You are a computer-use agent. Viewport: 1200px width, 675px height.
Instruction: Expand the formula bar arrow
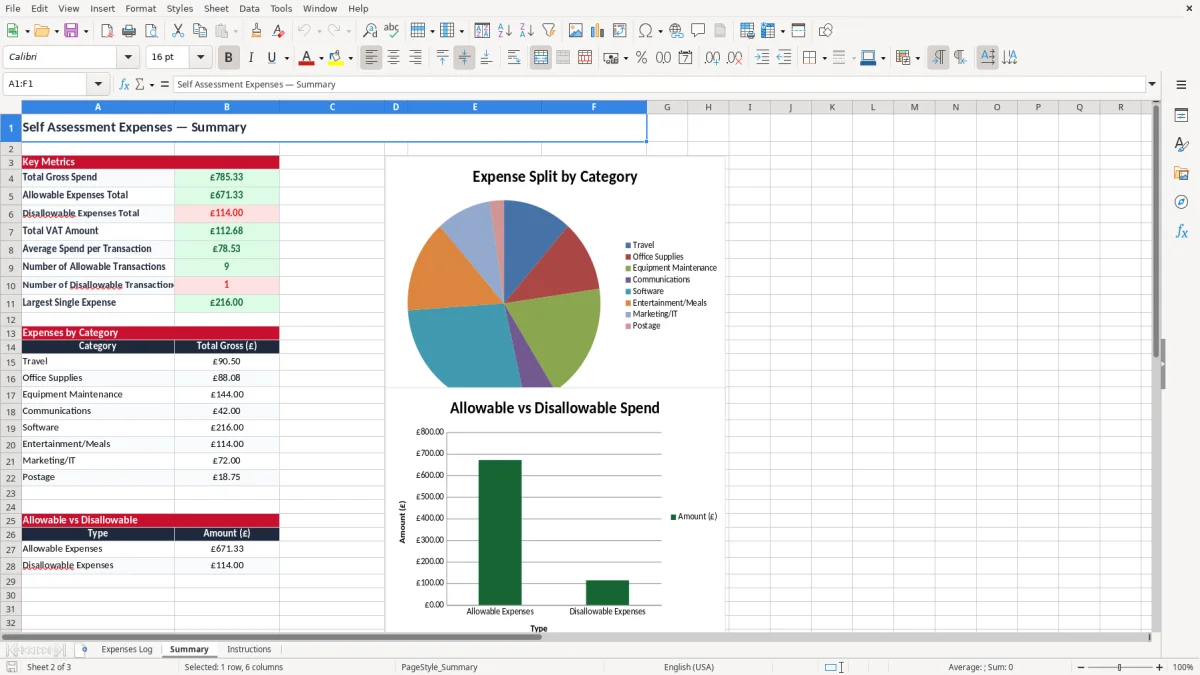click(x=1152, y=85)
